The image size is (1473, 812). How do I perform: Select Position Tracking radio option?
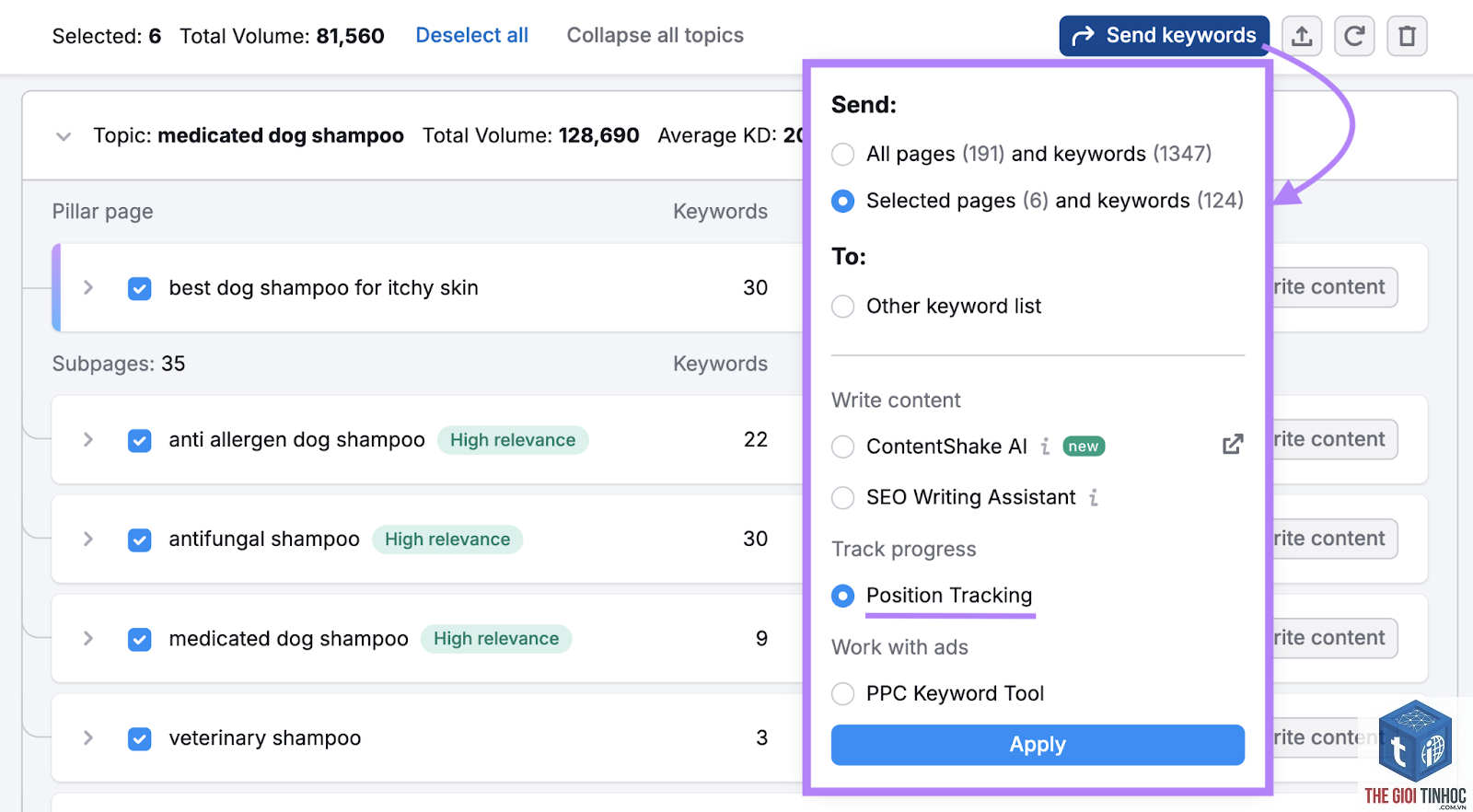842,596
